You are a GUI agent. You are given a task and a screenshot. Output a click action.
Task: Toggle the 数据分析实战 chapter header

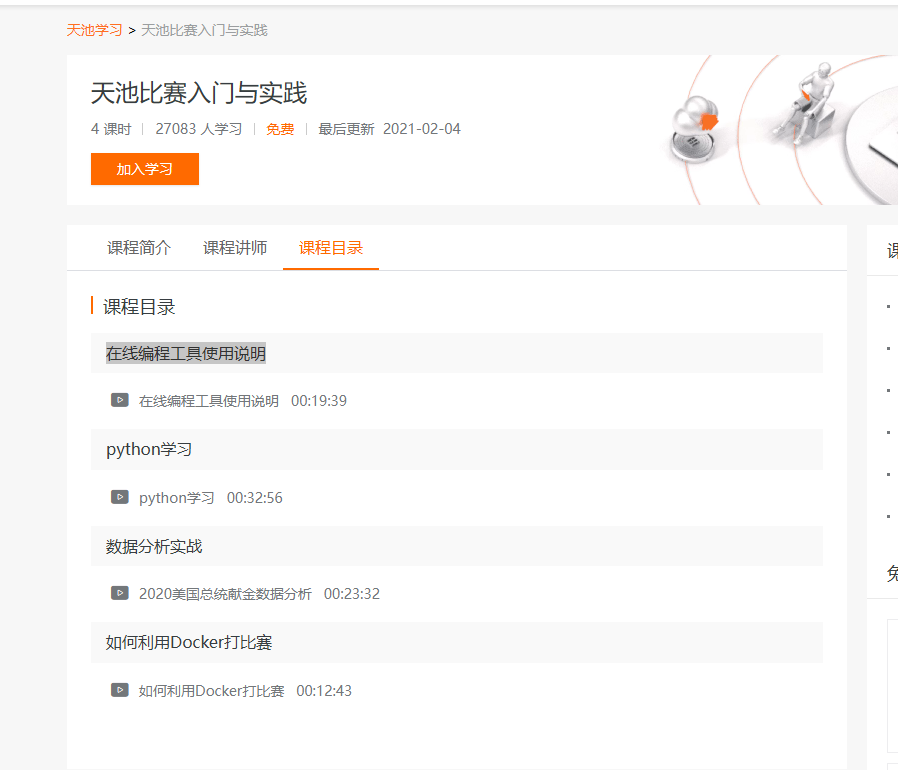point(154,546)
